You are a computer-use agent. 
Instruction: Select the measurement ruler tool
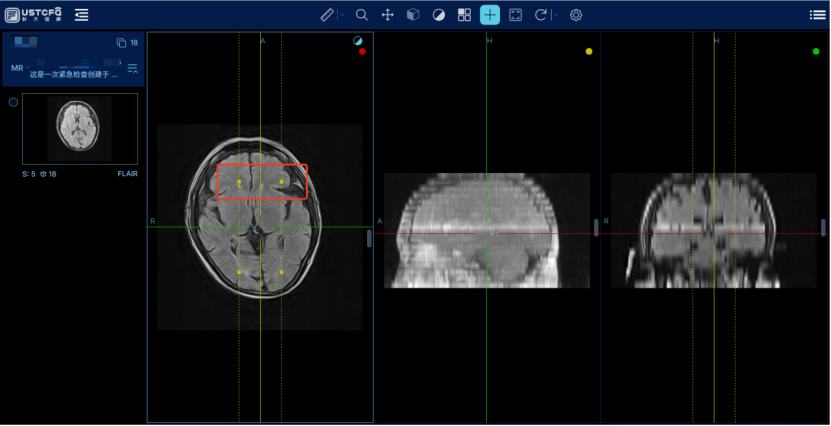[x=327, y=15]
